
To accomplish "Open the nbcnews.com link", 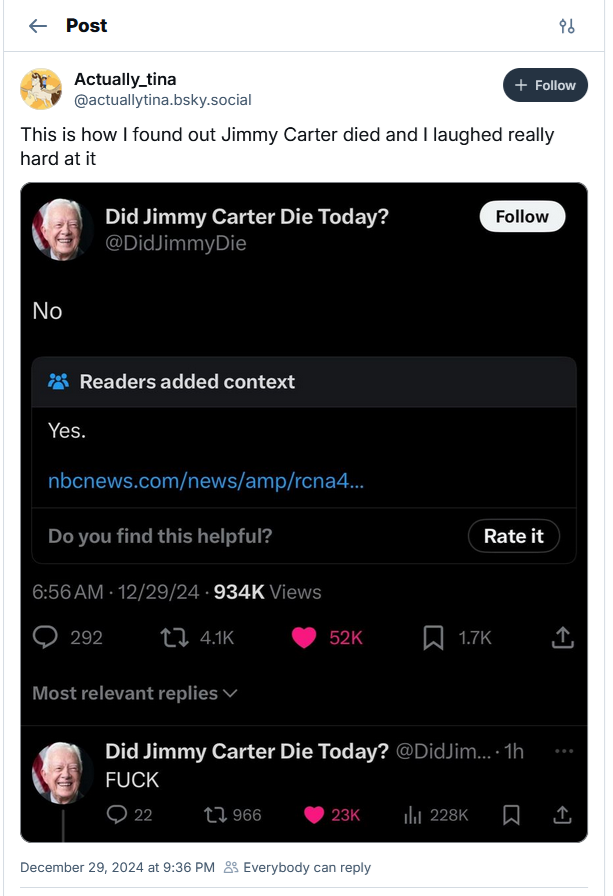I will click(206, 481).
